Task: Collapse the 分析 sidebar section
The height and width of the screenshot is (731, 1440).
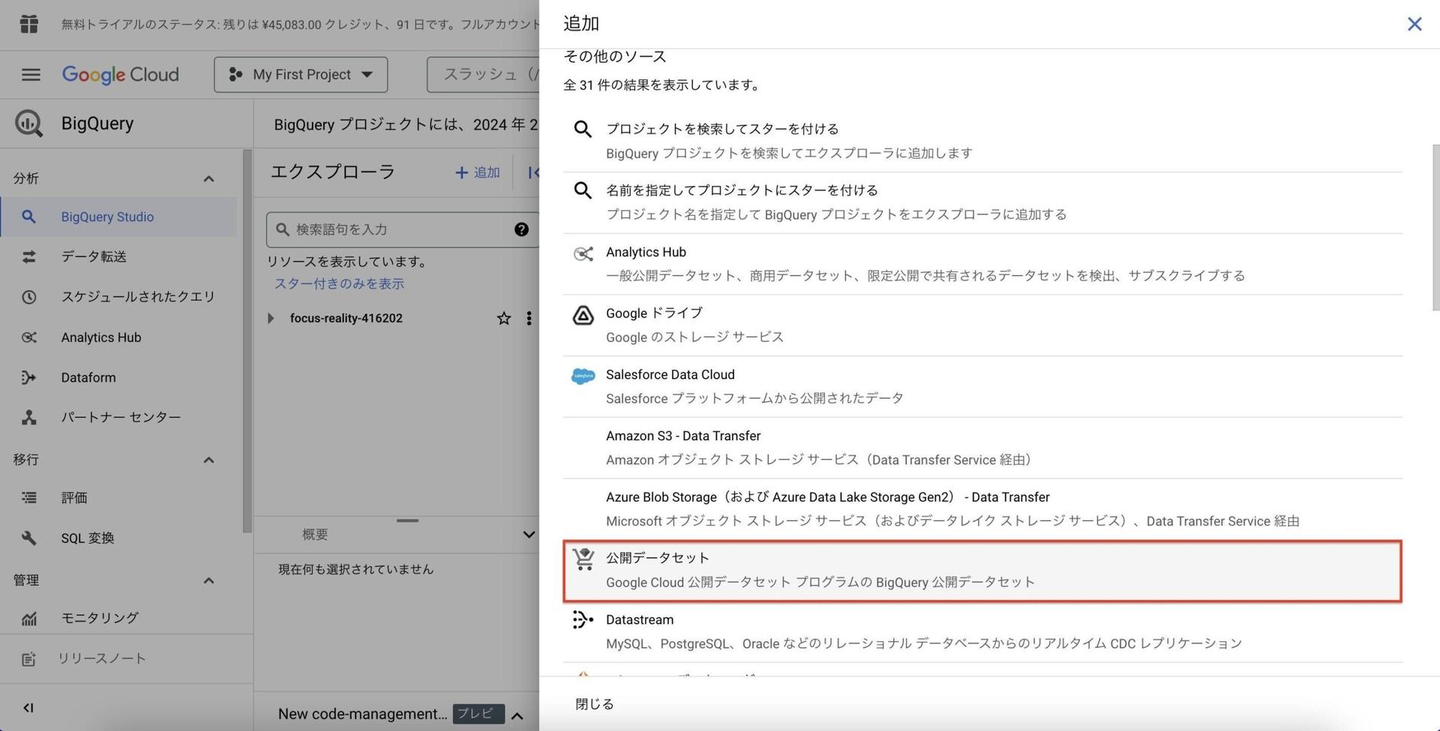Action: point(209,179)
